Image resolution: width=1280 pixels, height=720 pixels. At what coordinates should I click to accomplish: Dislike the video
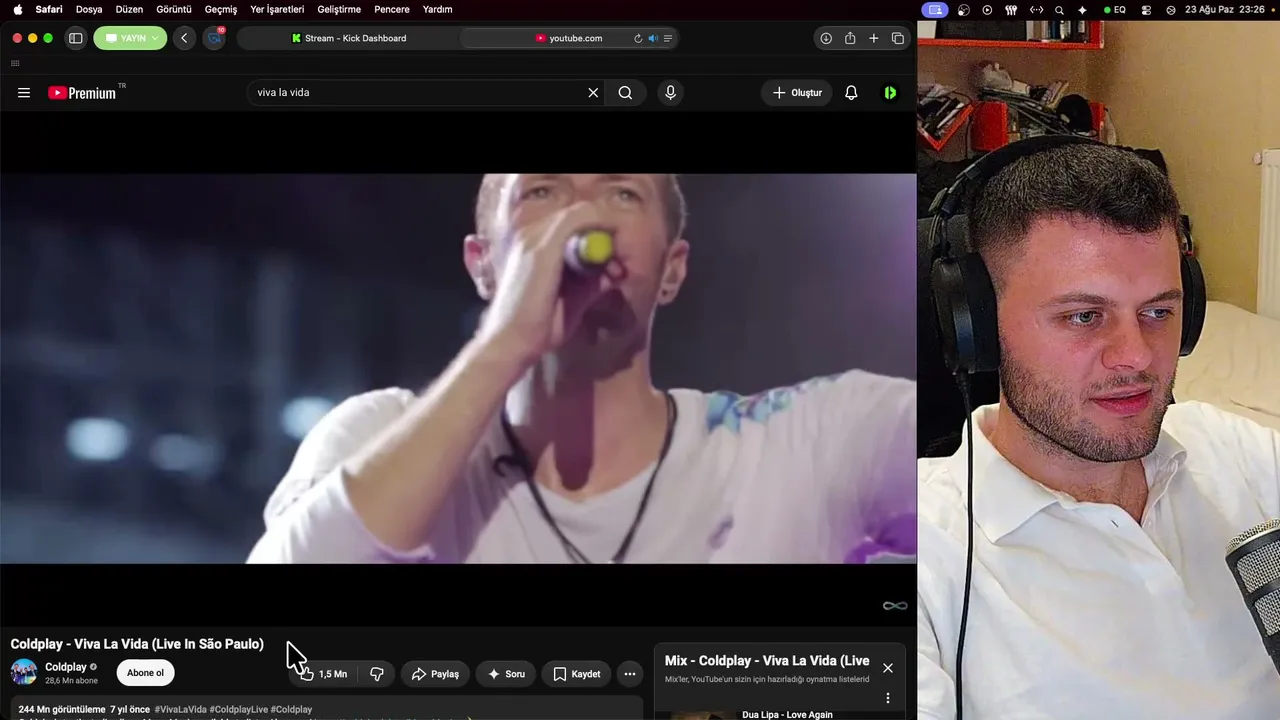click(x=377, y=674)
